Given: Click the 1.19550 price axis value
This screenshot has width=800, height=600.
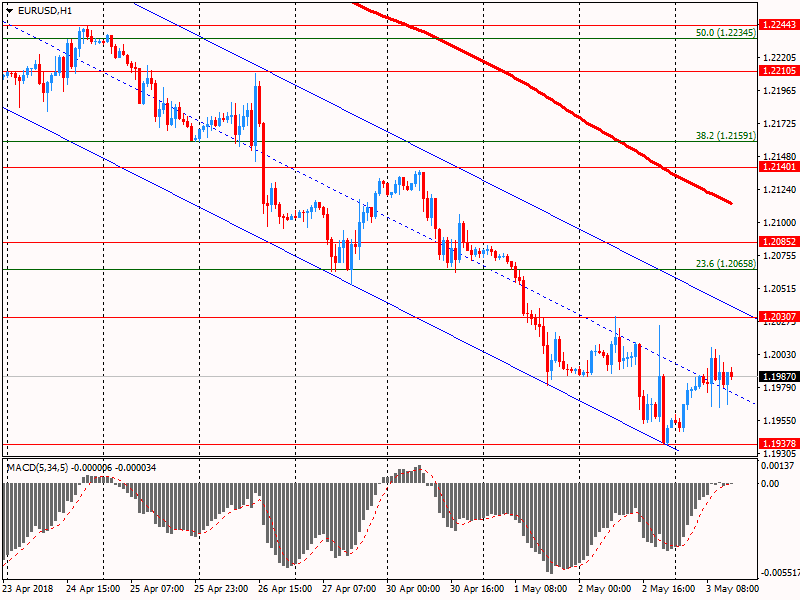Looking at the screenshot, I should click(x=780, y=421).
